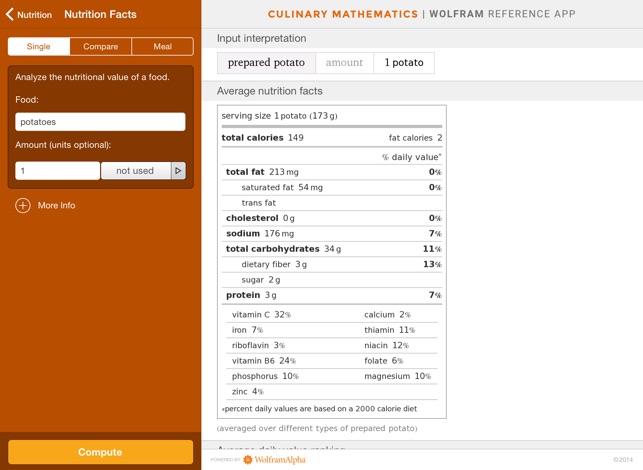This screenshot has height=470, width=643.
Task: Click the Culinary Mathematics app title
Action: coord(343,14)
